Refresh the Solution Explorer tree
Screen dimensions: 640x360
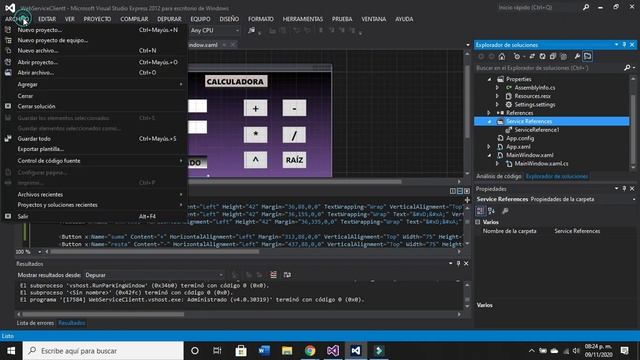point(542,56)
